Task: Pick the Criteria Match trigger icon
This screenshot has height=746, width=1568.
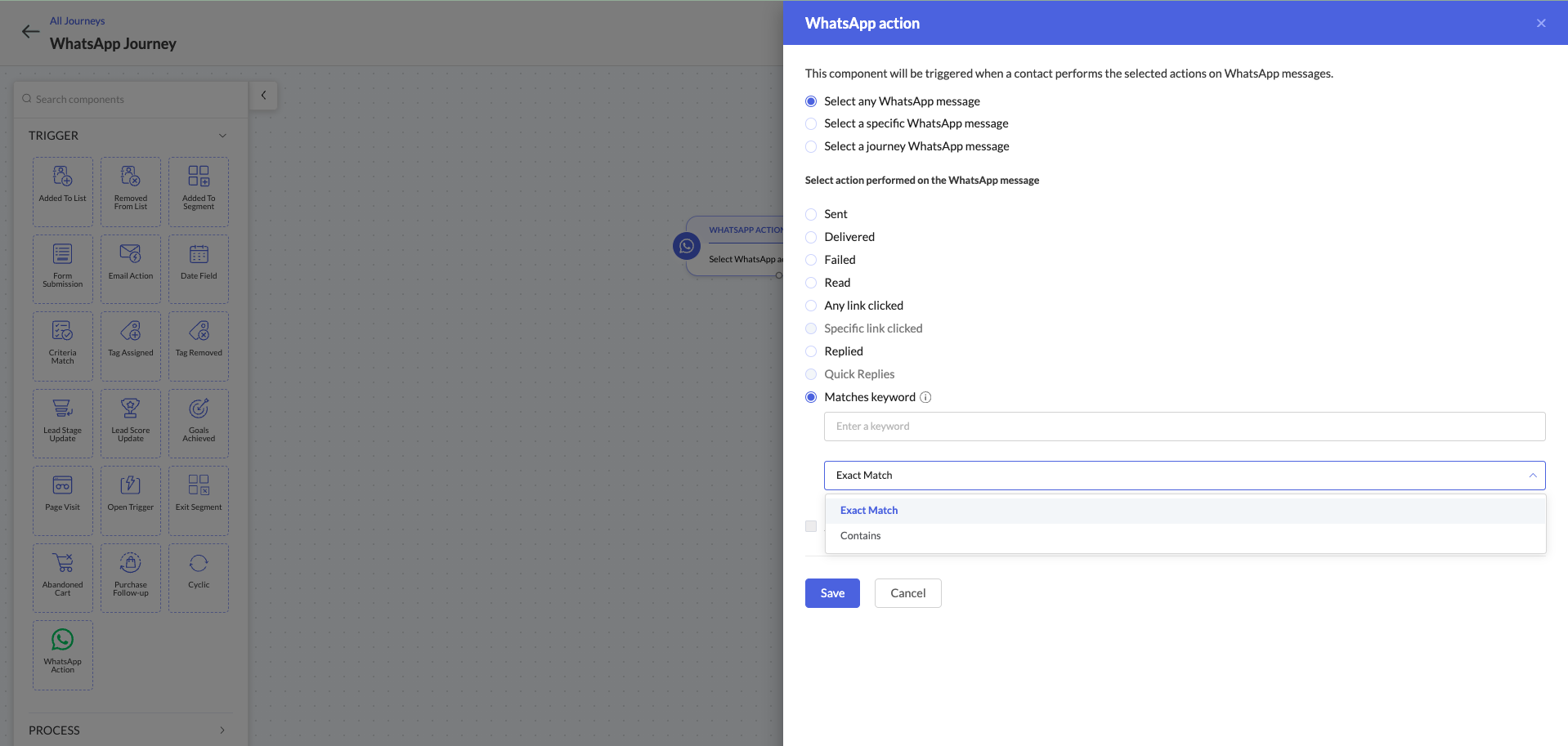Action: coord(63,330)
